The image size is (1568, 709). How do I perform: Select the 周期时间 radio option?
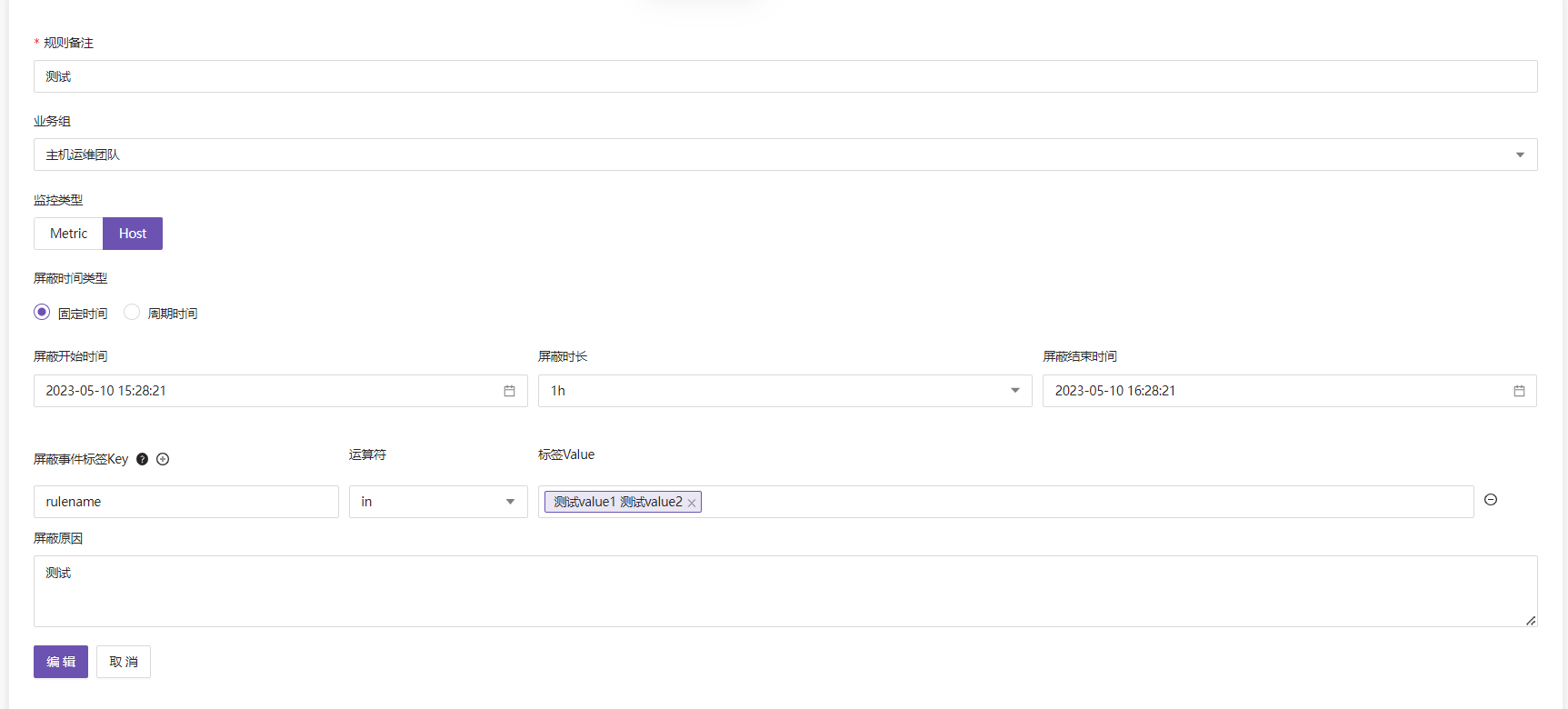tap(132, 312)
